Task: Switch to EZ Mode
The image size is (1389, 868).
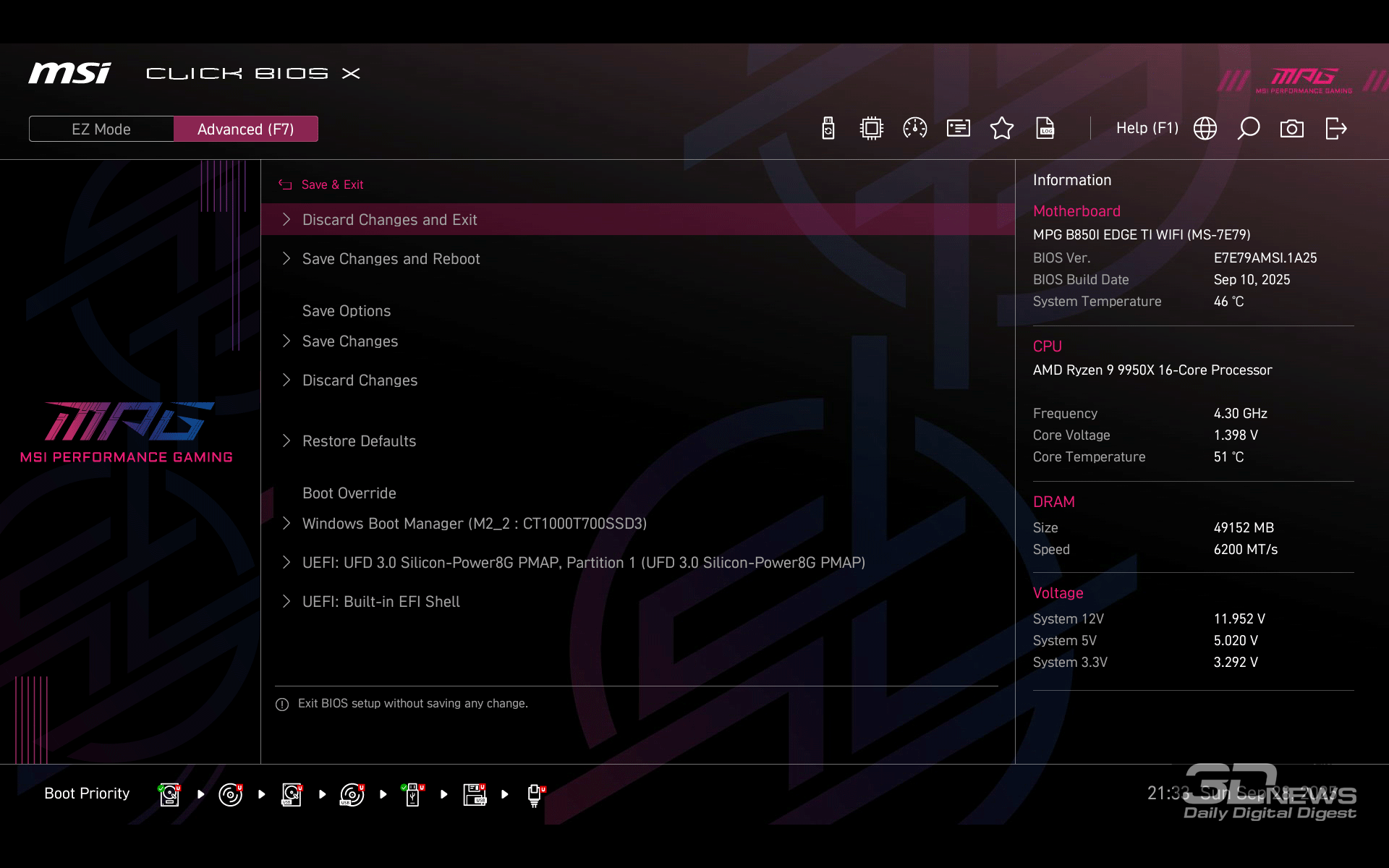Action: pyautogui.click(x=101, y=129)
